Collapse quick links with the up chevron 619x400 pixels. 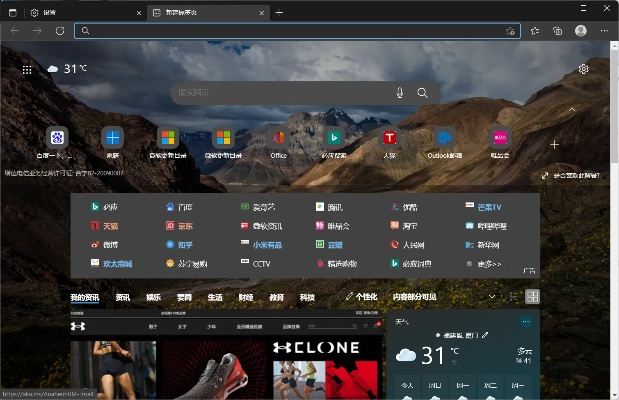[572, 109]
